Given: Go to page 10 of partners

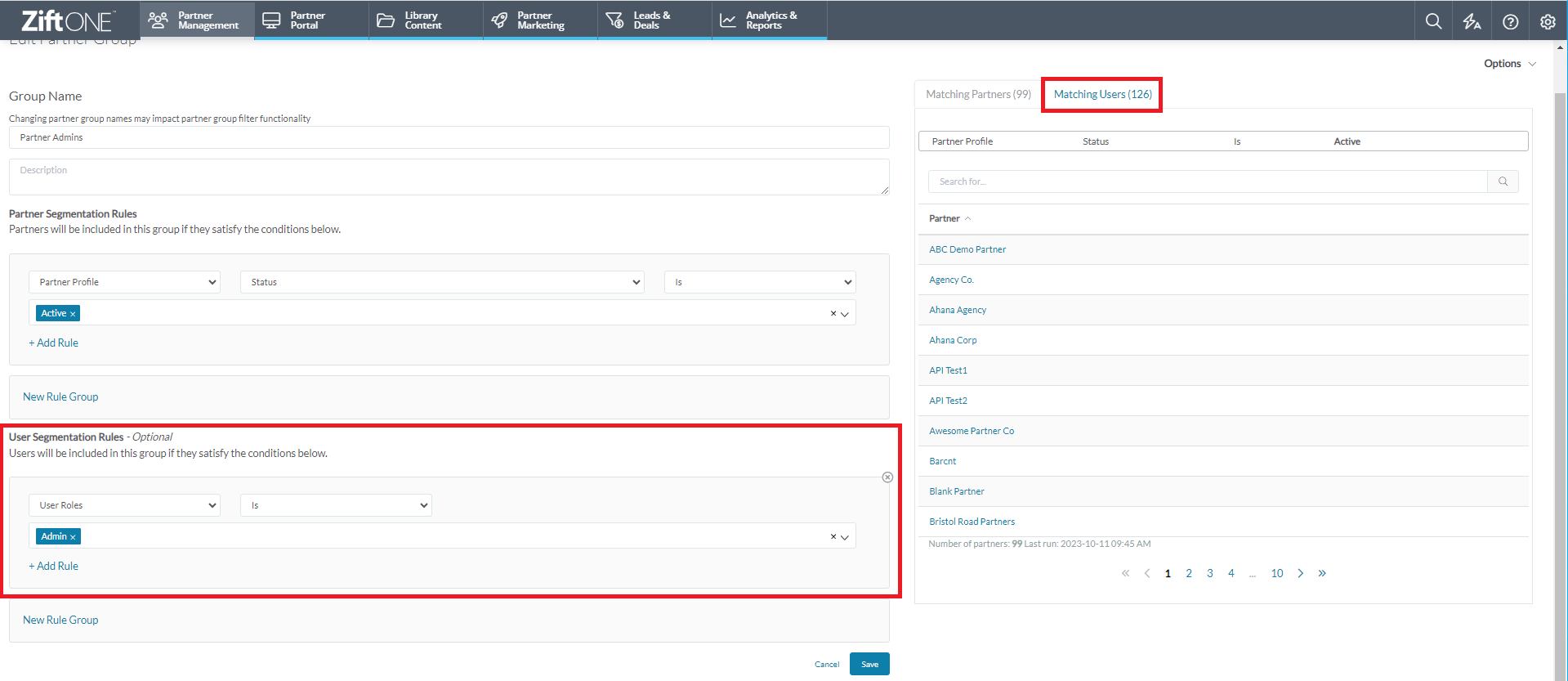Looking at the screenshot, I should [x=1277, y=573].
